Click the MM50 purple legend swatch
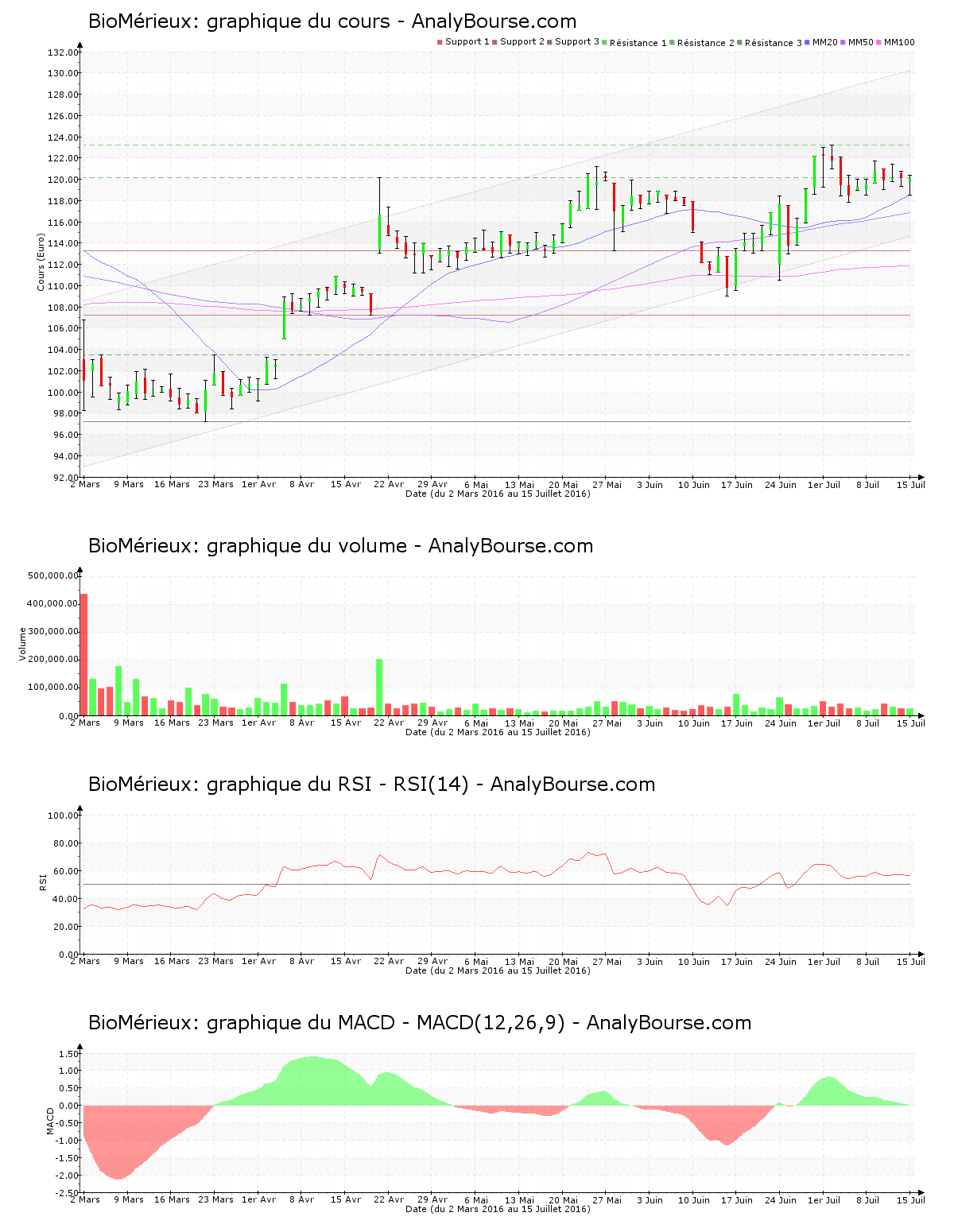 pyautogui.click(x=843, y=42)
